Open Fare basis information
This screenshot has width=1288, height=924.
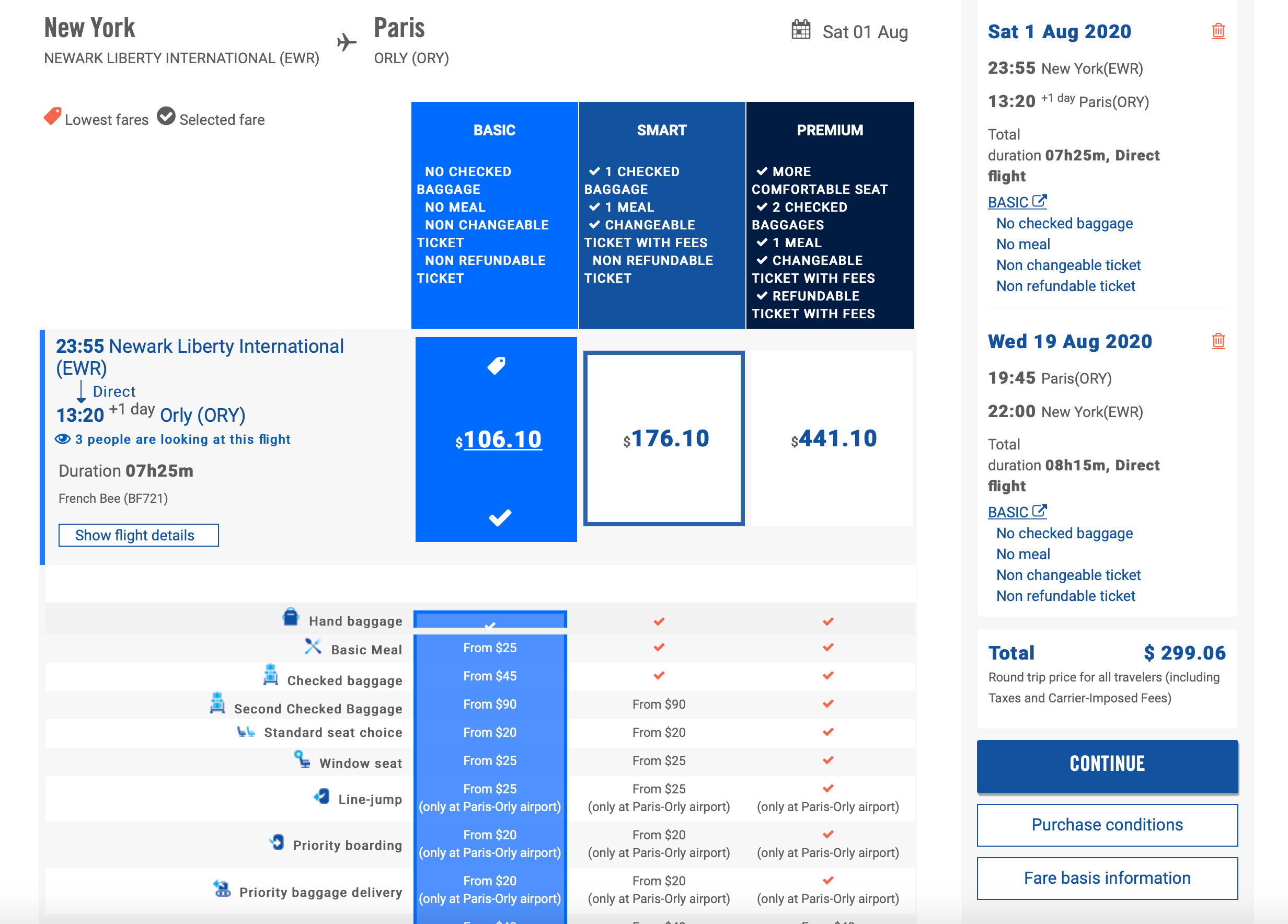(1107, 878)
